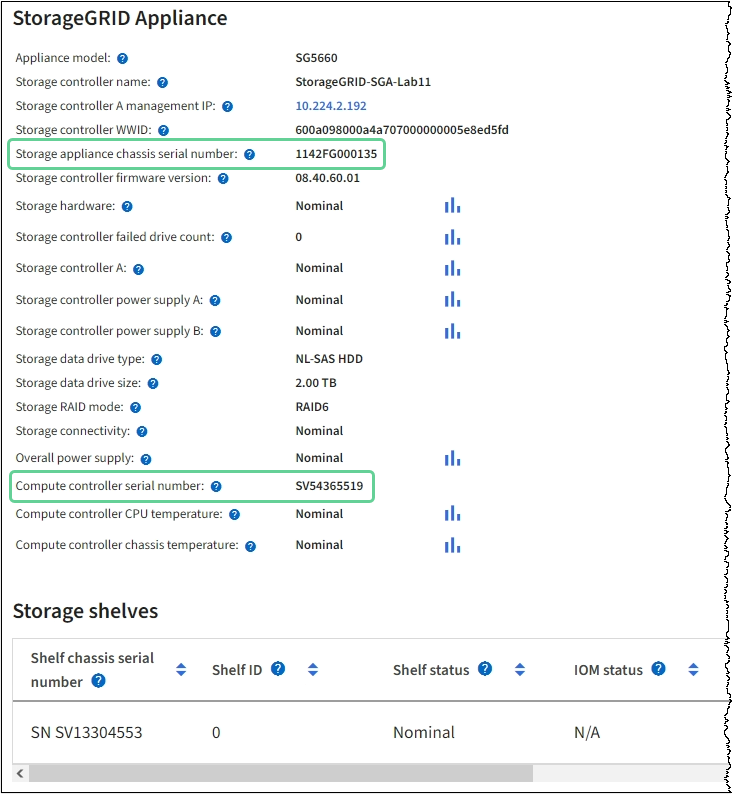This screenshot has width=733, height=795.
Task: Show chart for Storage controller A
Action: pyautogui.click(x=452, y=268)
